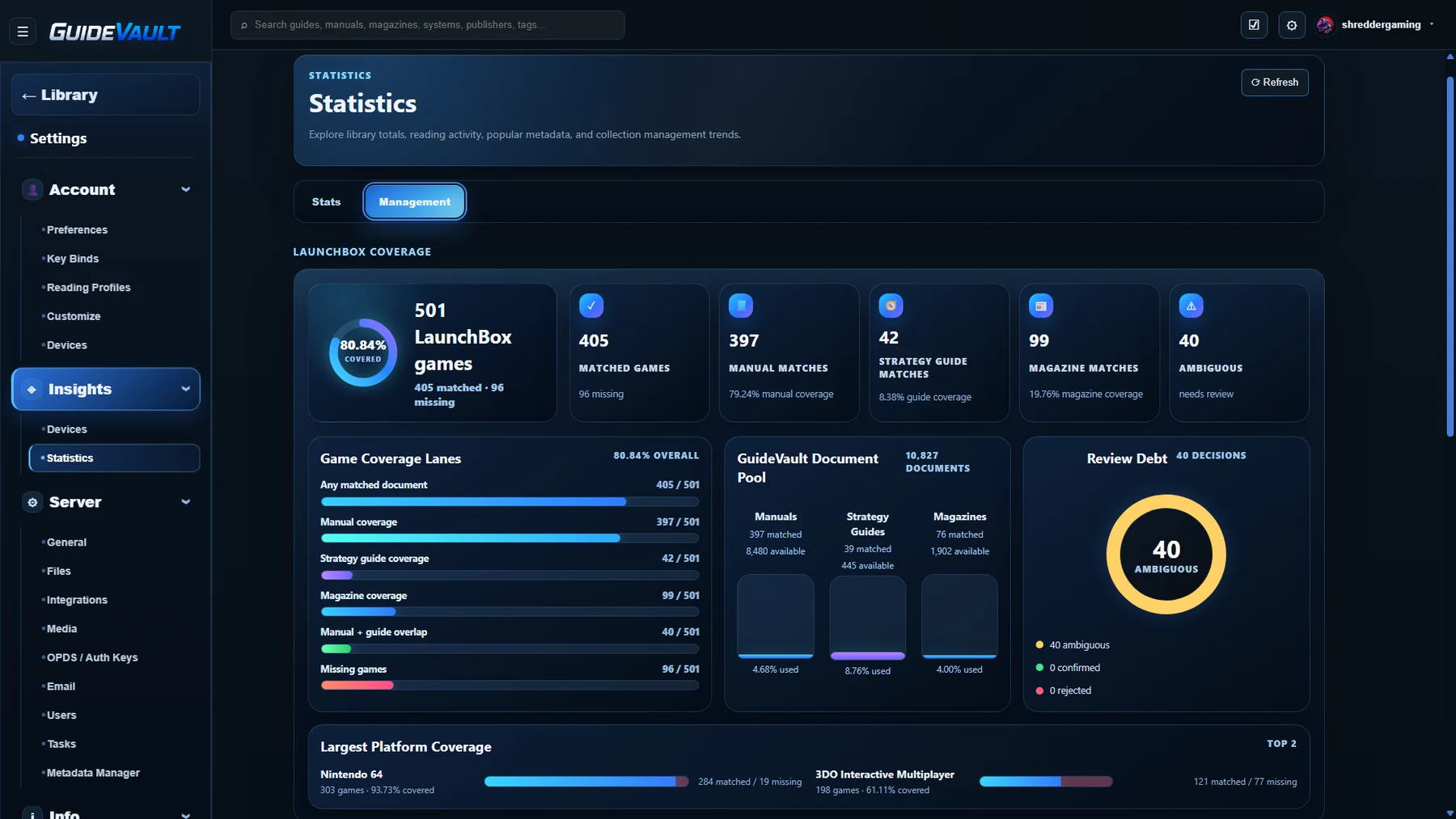Click the '284 matched / 19 missing' text
Image resolution: width=1456 pixels, height=819 pixels.
(750, 782)
